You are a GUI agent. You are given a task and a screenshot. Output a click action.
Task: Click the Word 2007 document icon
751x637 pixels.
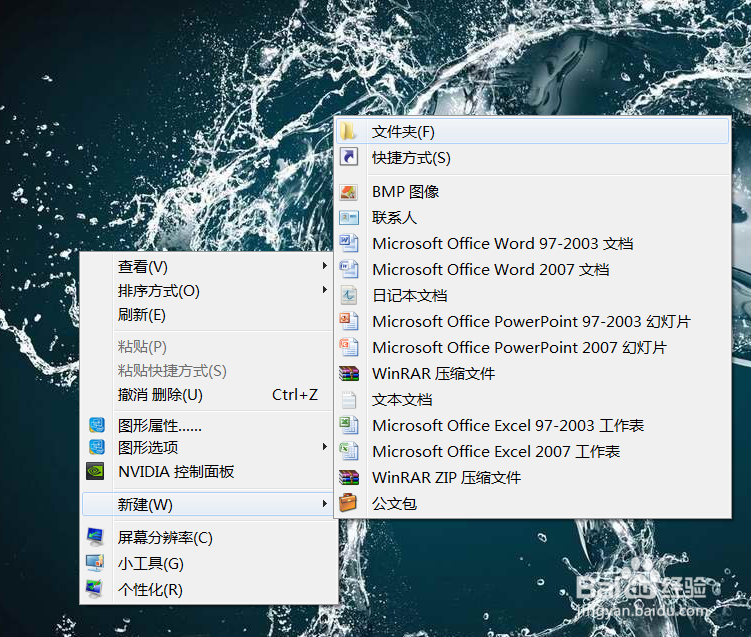pyautogui.click(x=349, y=269)
